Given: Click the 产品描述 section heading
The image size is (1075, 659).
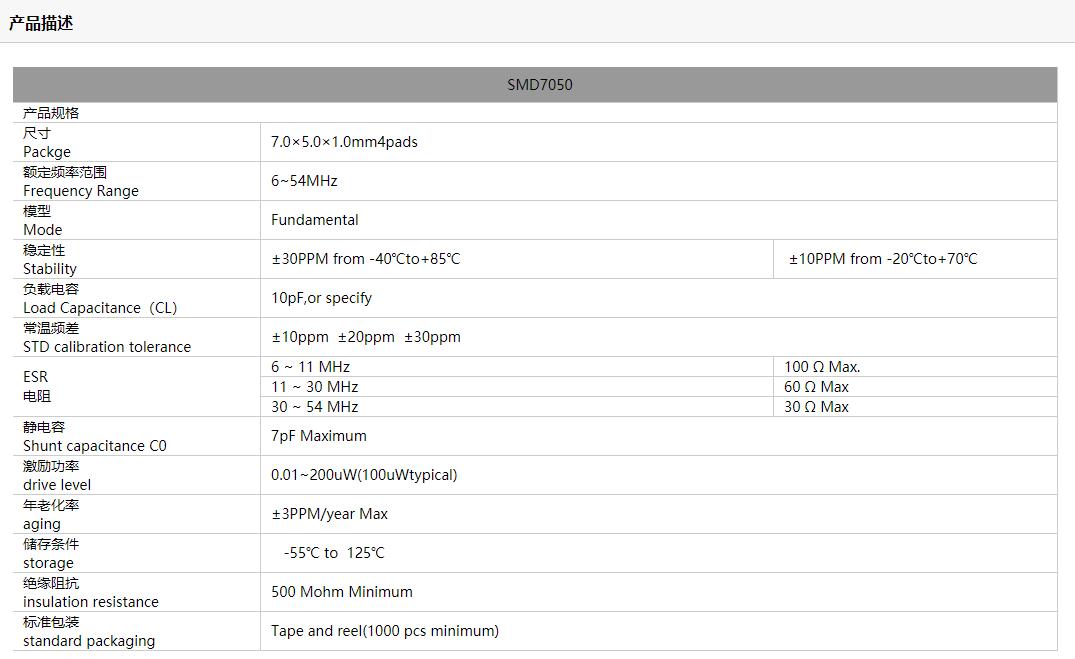Looking at the screenshot, I should (41, 23).
